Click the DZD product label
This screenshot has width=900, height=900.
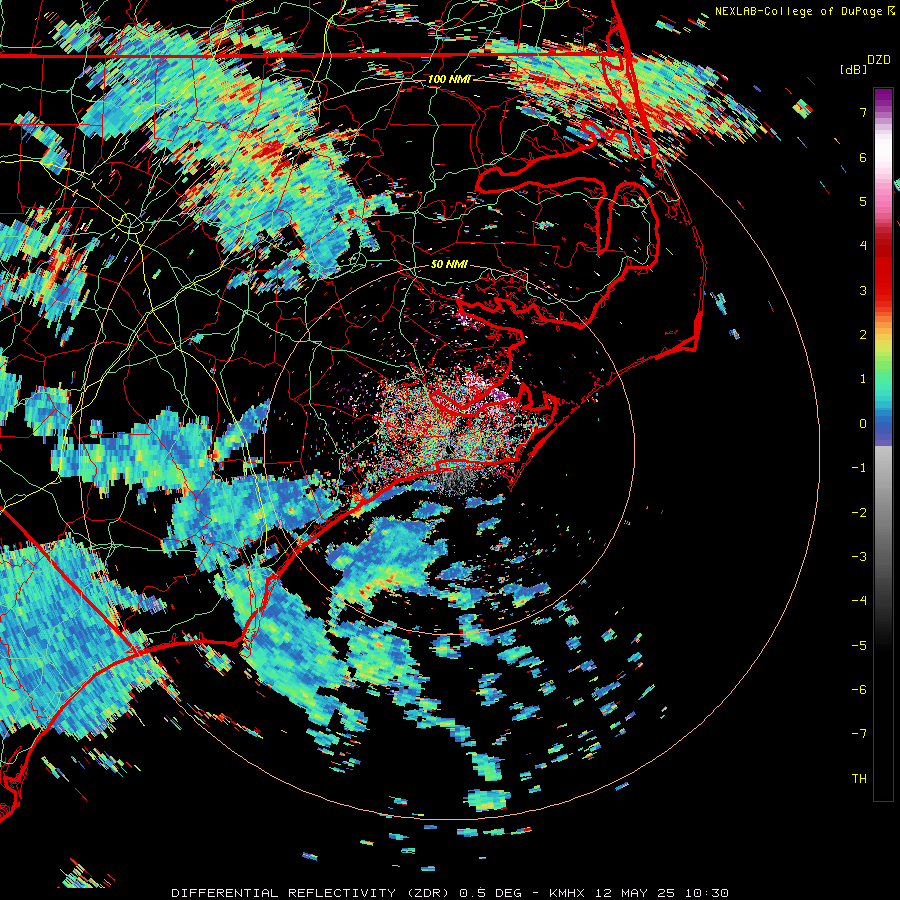(879, 60)
